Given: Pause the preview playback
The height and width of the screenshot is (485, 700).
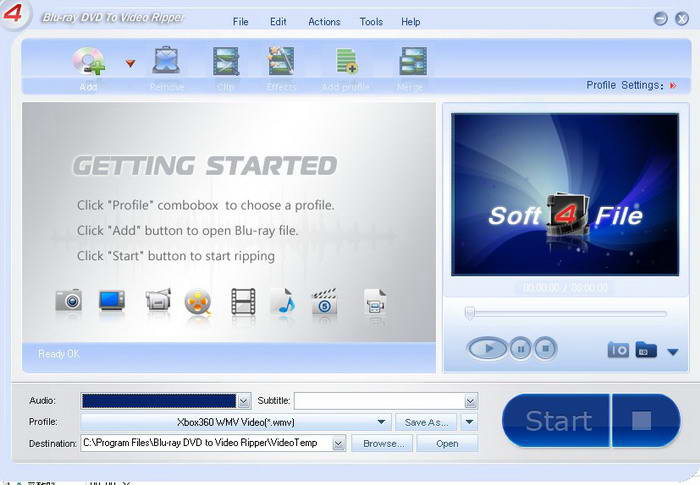Looking at the screenshot, I should 521,348.
